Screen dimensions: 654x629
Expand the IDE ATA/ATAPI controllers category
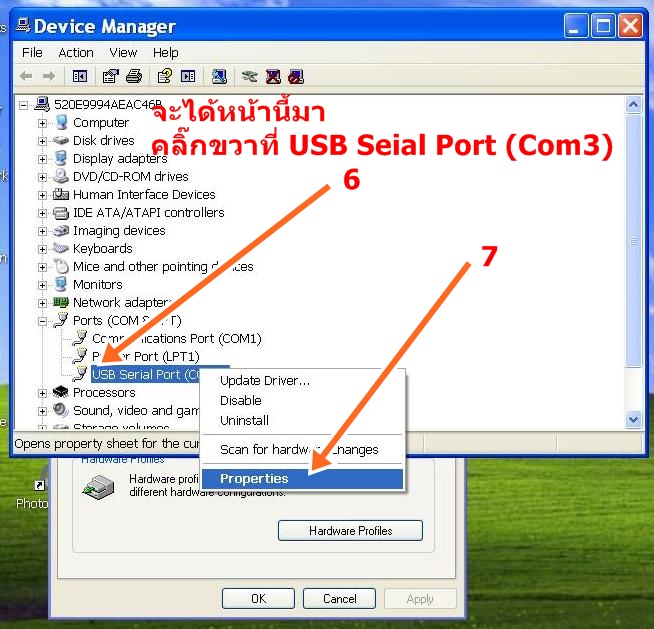[x=42, y=214]
